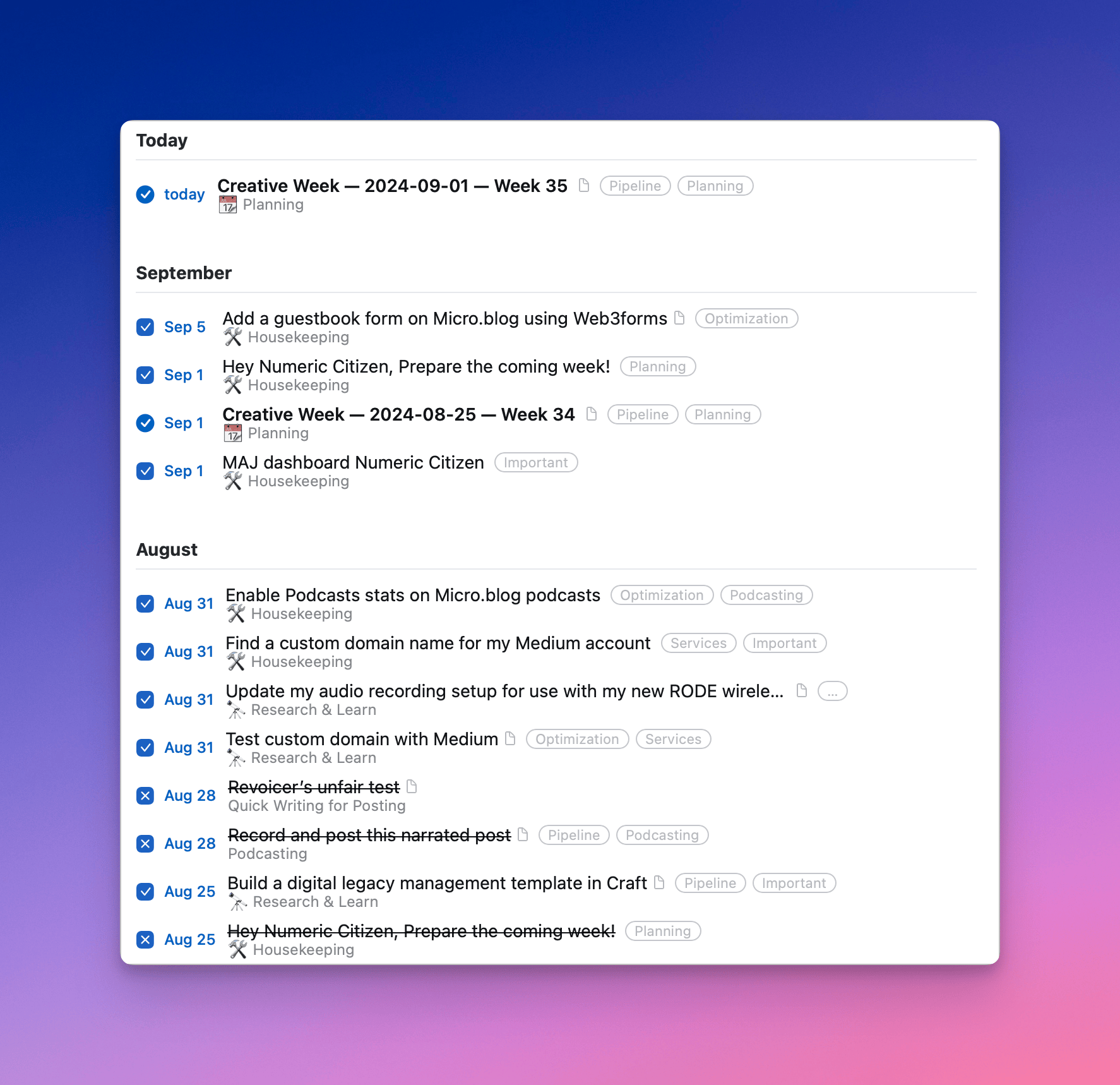Open the note on Revoicer's unfair test
This screenshot has width=1120, height=1085.
[x=412, y=786]
